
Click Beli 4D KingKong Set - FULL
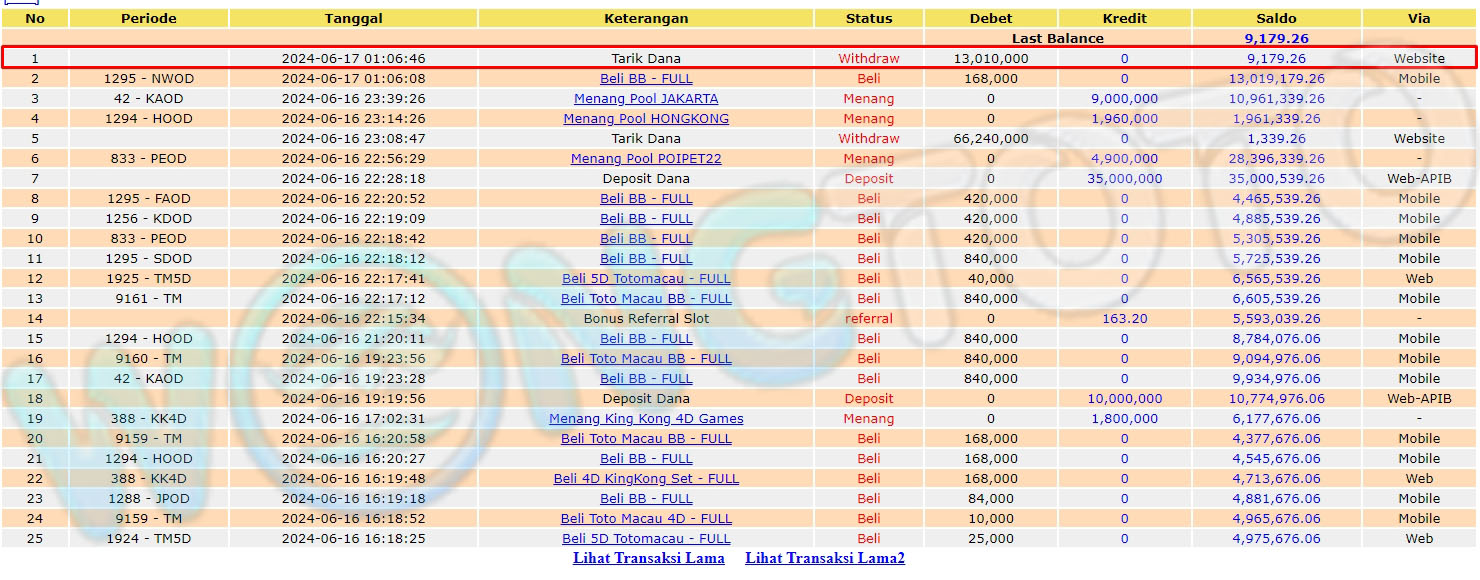coord(646,479)
